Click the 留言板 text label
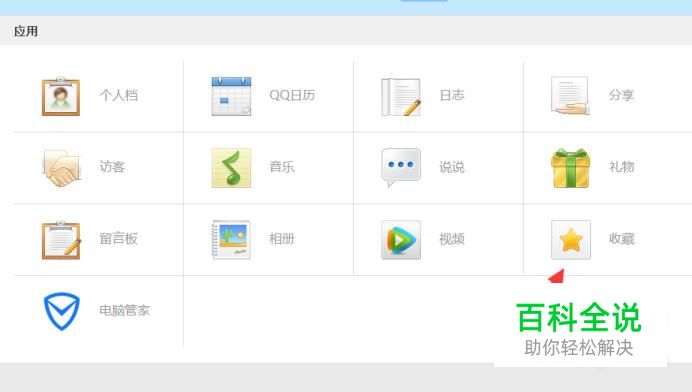The image size is (692, 392). (x=119, y=239)
